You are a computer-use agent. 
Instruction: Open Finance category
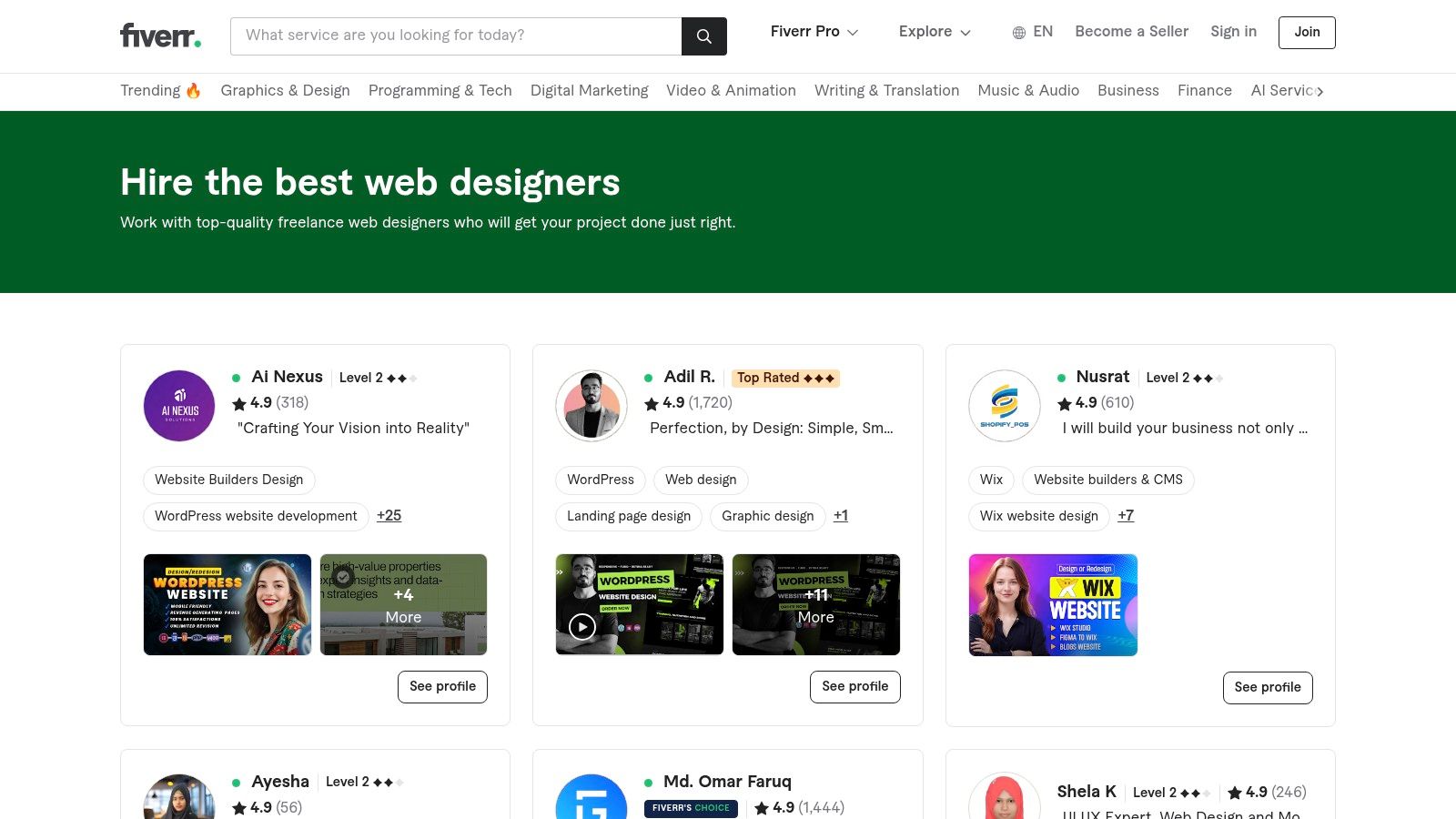tap(1205, 90)
